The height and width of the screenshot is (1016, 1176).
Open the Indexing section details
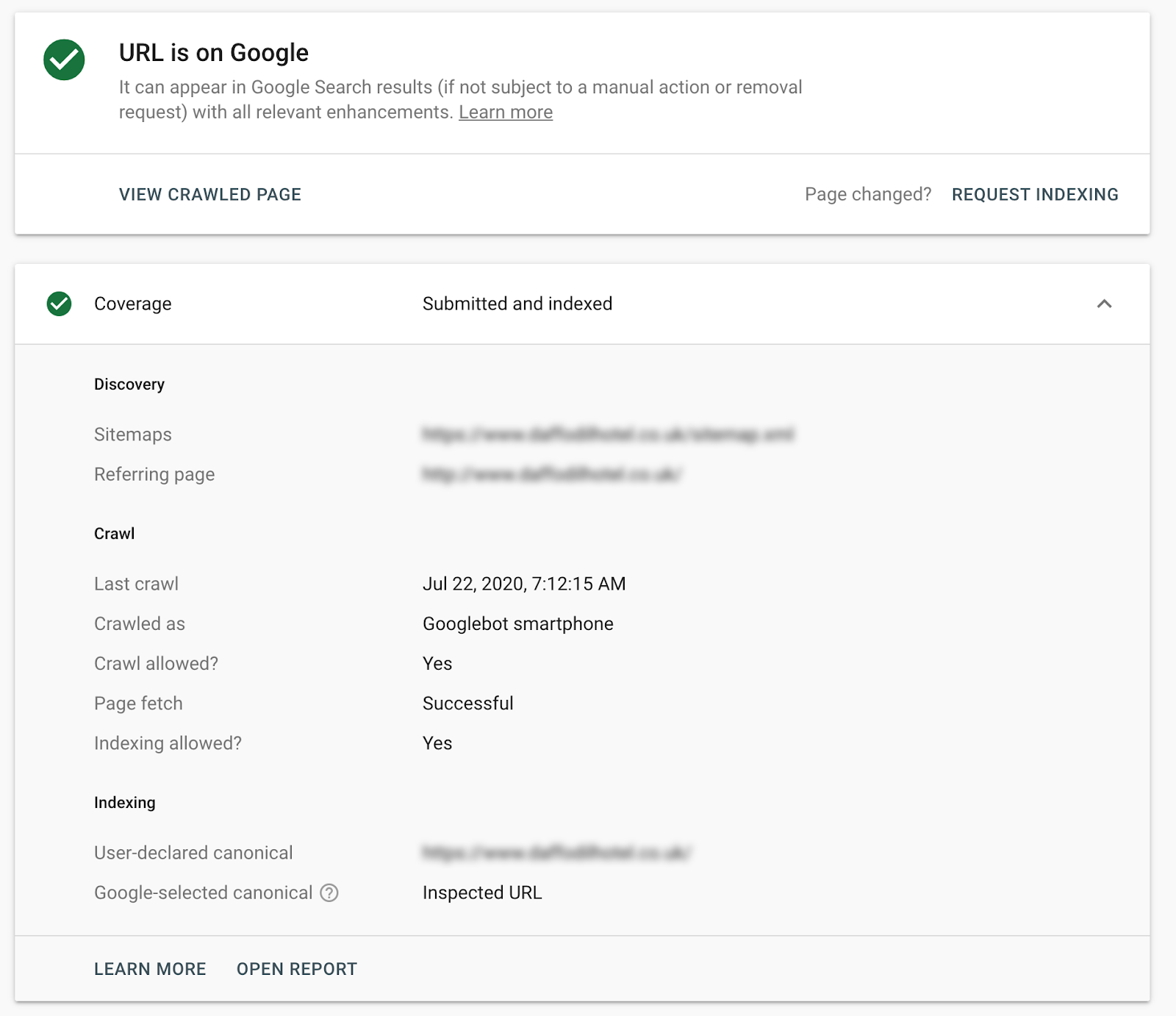coord(124,802)
